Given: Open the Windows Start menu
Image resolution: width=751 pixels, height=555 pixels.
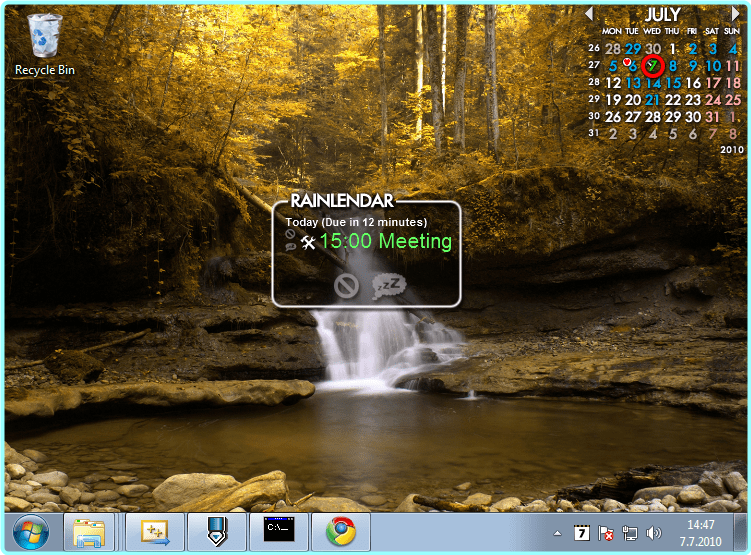Looking at the screenshot, I should tap(29, 531).
